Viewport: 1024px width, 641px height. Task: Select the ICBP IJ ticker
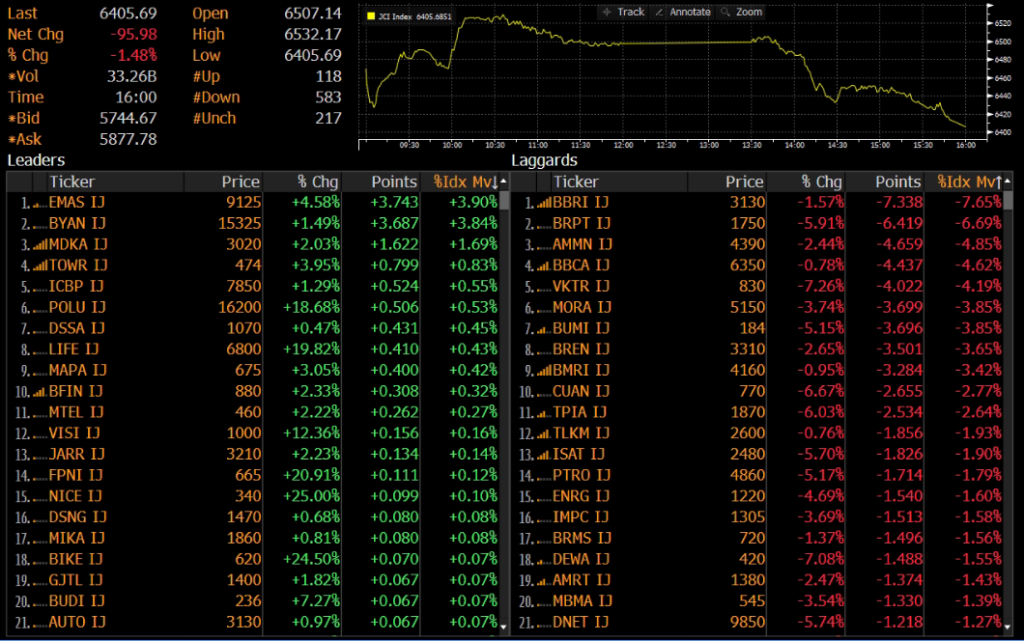point(76,286)
